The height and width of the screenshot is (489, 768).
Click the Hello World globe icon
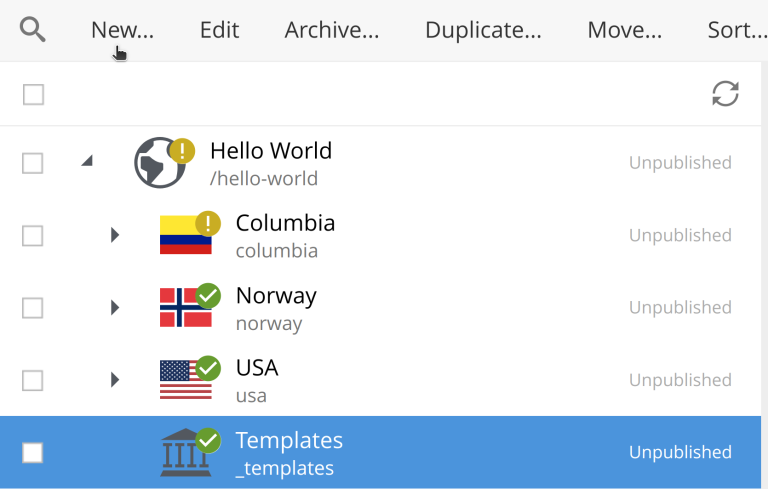(159, 163)
